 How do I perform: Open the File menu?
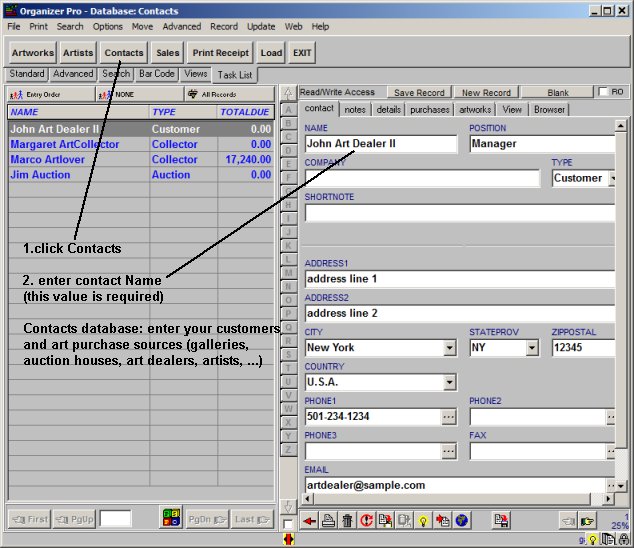tap(14, 27)
